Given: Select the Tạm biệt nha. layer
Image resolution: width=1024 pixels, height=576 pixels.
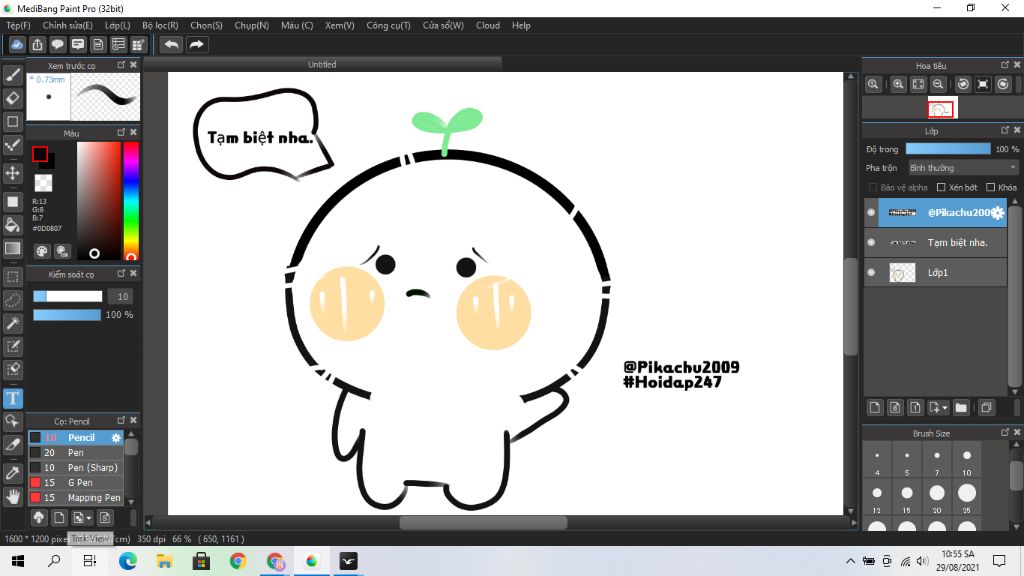Looking at the screenshot, I should click(x=935, y=242).
